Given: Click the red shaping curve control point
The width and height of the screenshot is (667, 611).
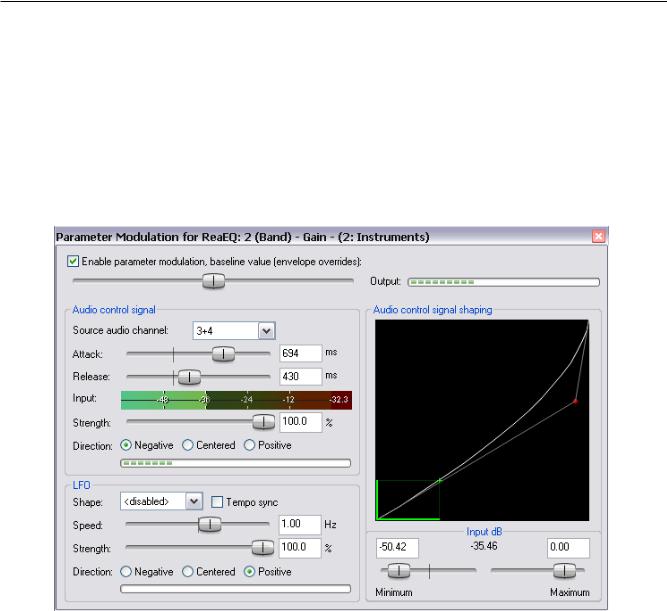Looking at the screenshot, I should click(x=575, y=401).
